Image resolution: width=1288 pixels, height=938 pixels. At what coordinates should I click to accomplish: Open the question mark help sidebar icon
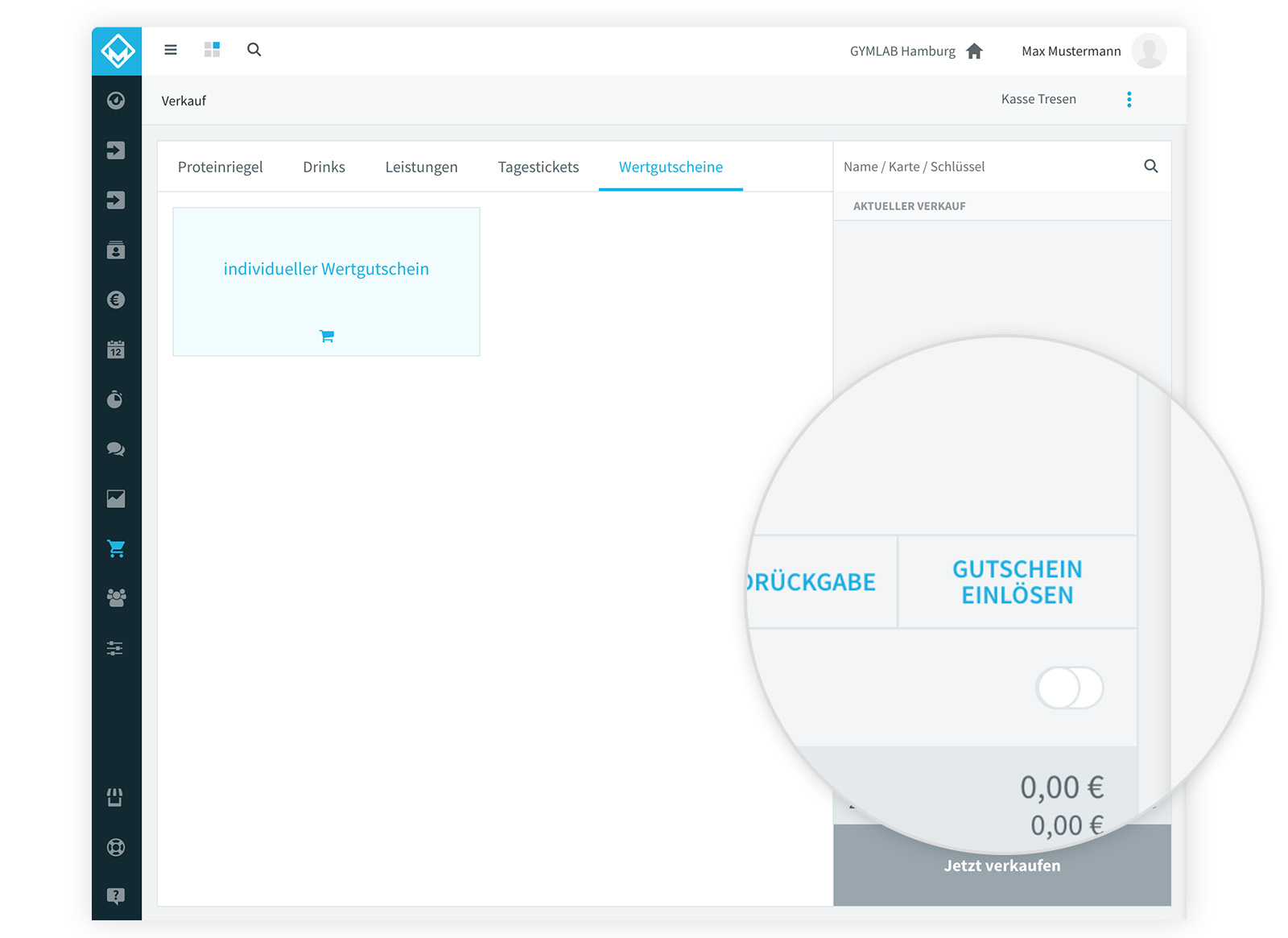tap(116, 896)
